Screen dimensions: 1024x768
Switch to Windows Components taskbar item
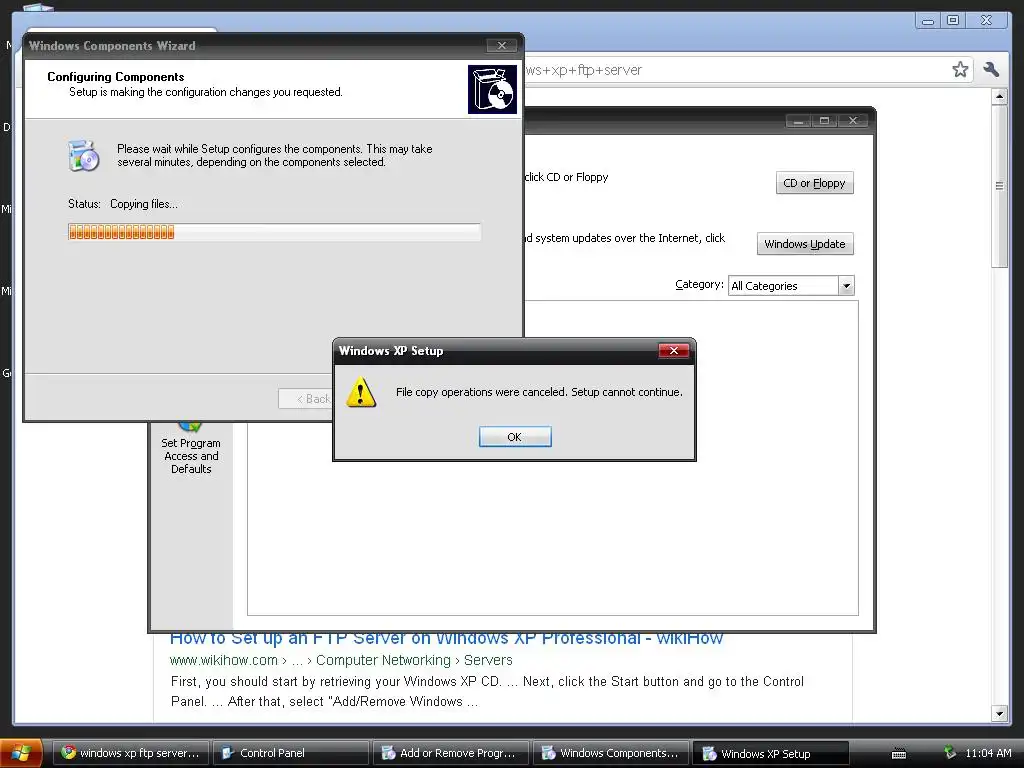pos(611,753)
